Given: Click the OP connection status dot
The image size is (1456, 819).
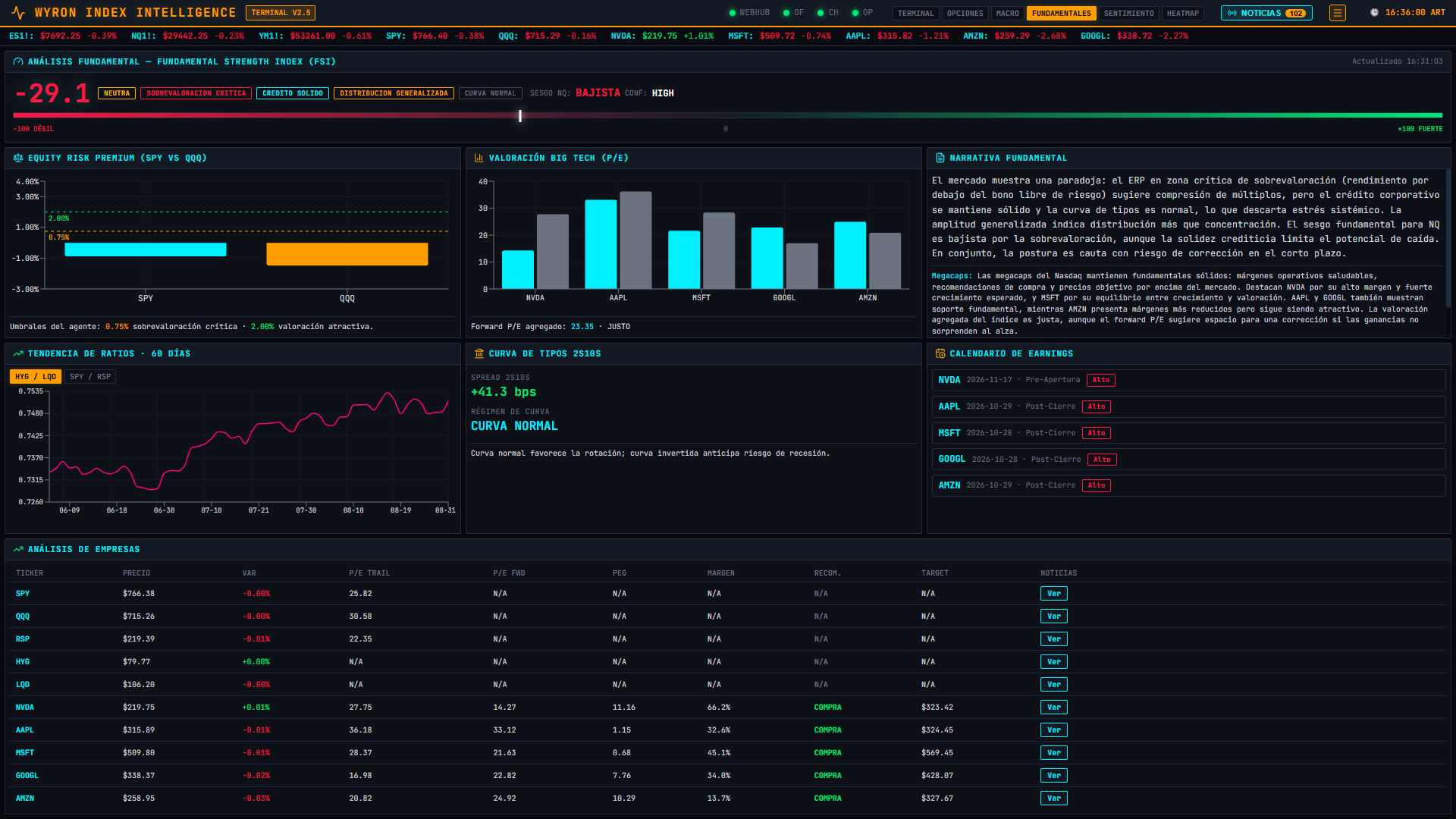Looking at the screenshot, I should point(855,13).
